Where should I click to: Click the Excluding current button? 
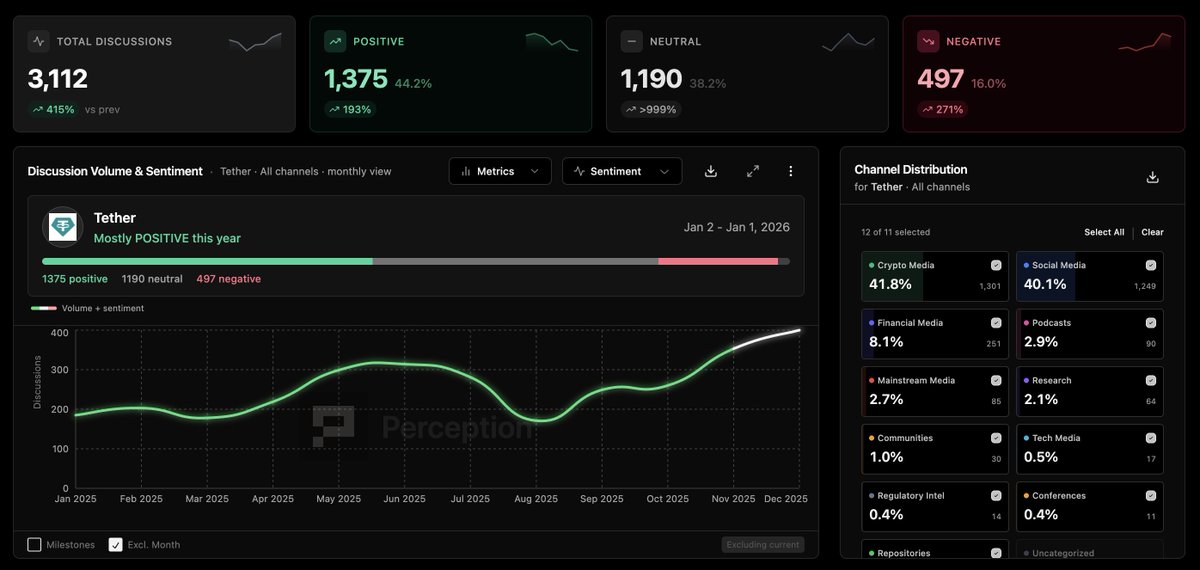763,545
